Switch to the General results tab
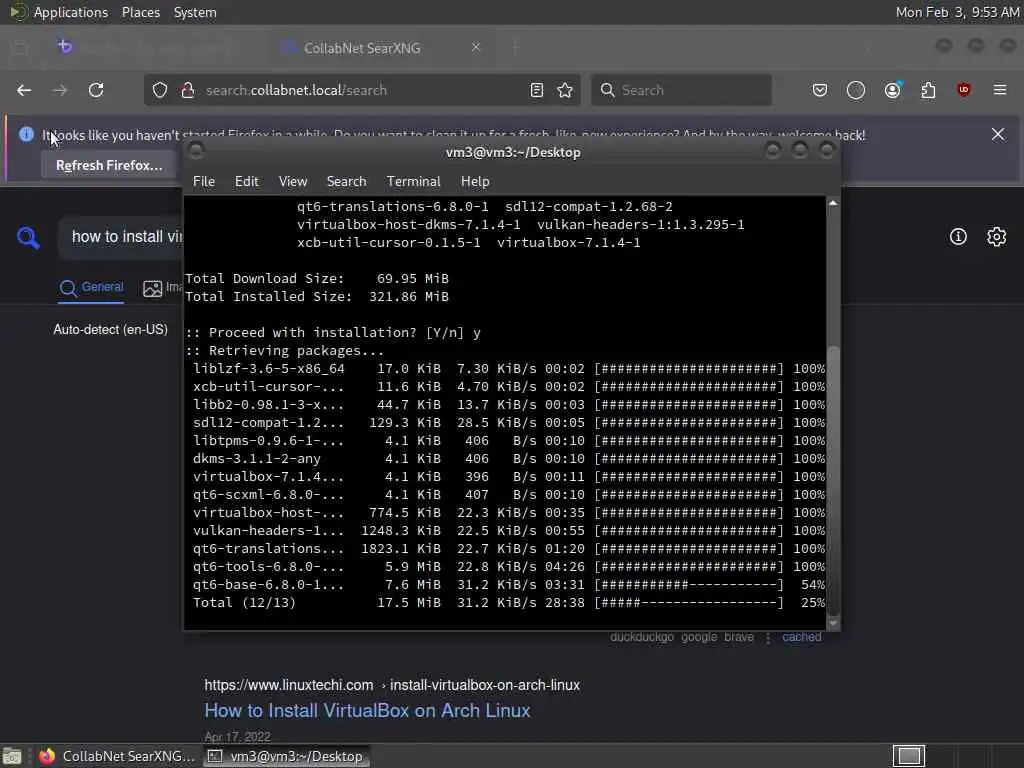This screenshot has width=1024, height=768. coord(91,287)
